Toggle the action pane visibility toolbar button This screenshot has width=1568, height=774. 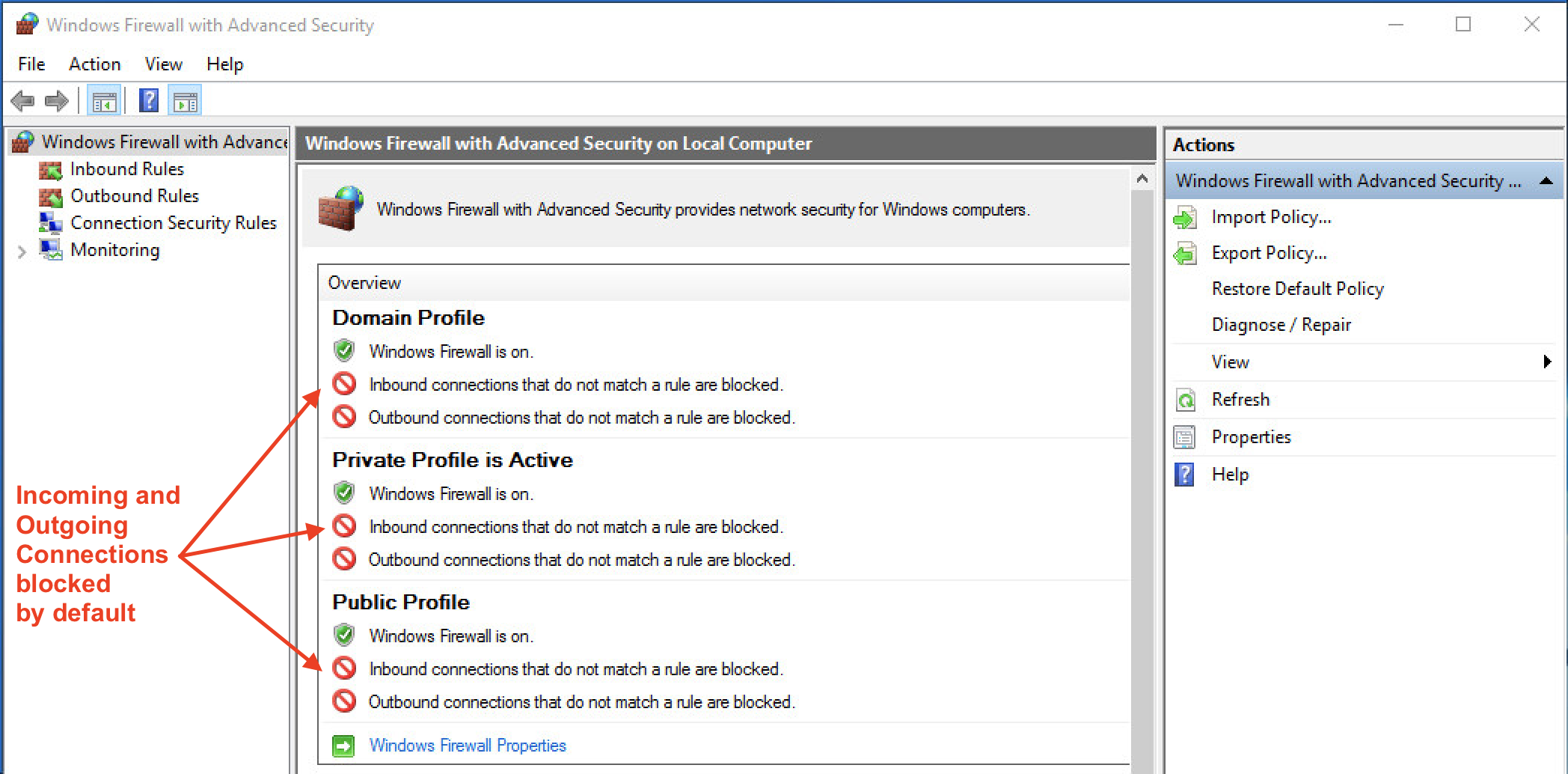(x=185, y=100)
